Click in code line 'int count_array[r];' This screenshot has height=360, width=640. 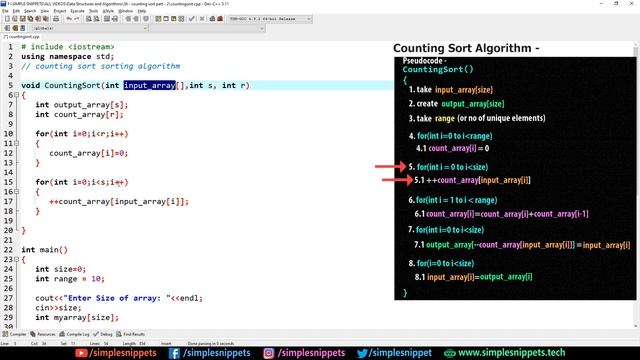pos(79,115)
